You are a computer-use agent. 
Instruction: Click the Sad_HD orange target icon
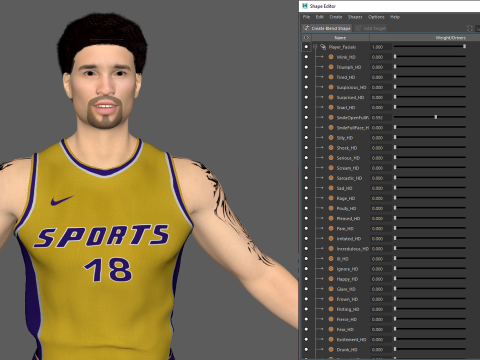coord(331,188)
